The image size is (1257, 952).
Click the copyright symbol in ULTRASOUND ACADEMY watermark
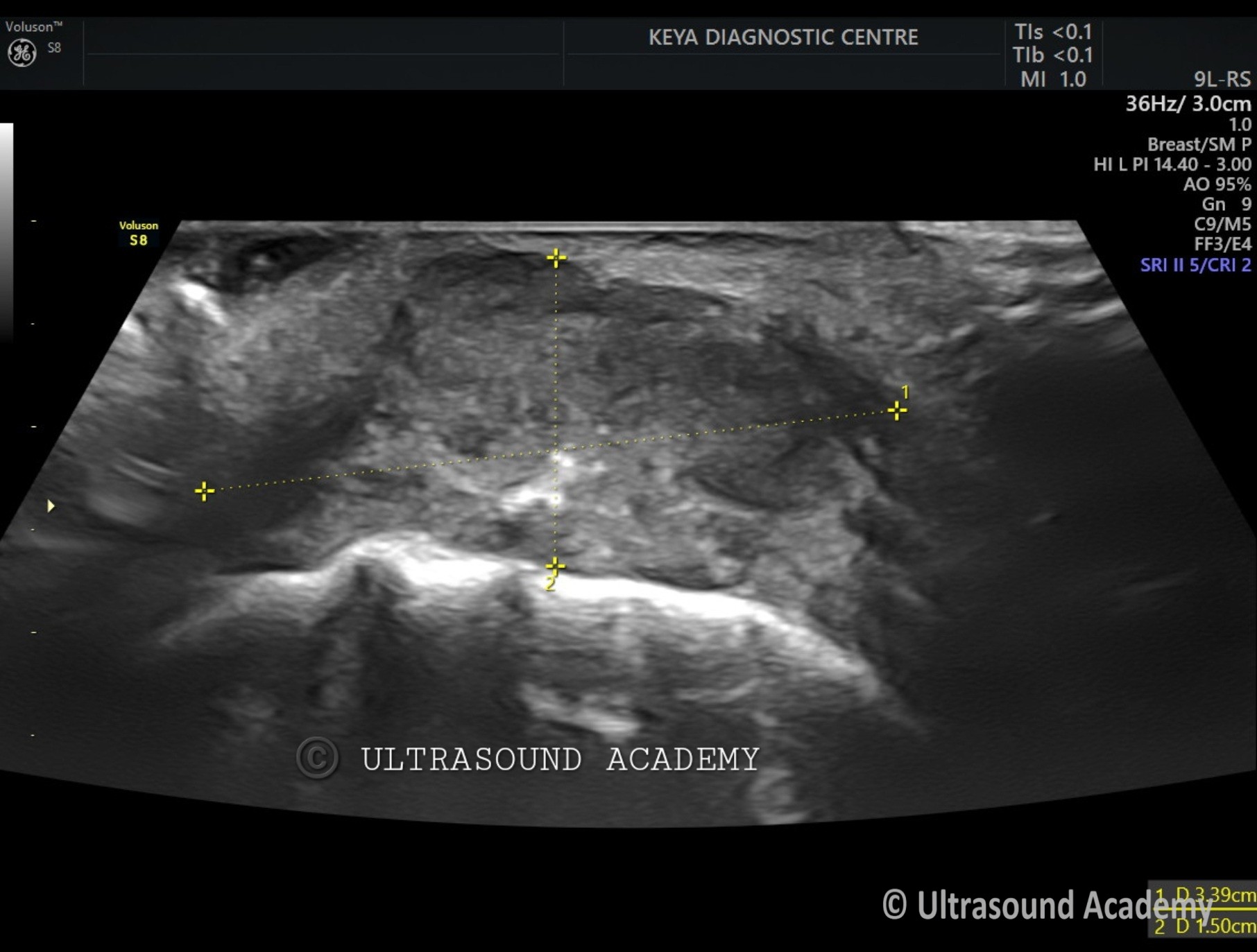tap(317, 758)
